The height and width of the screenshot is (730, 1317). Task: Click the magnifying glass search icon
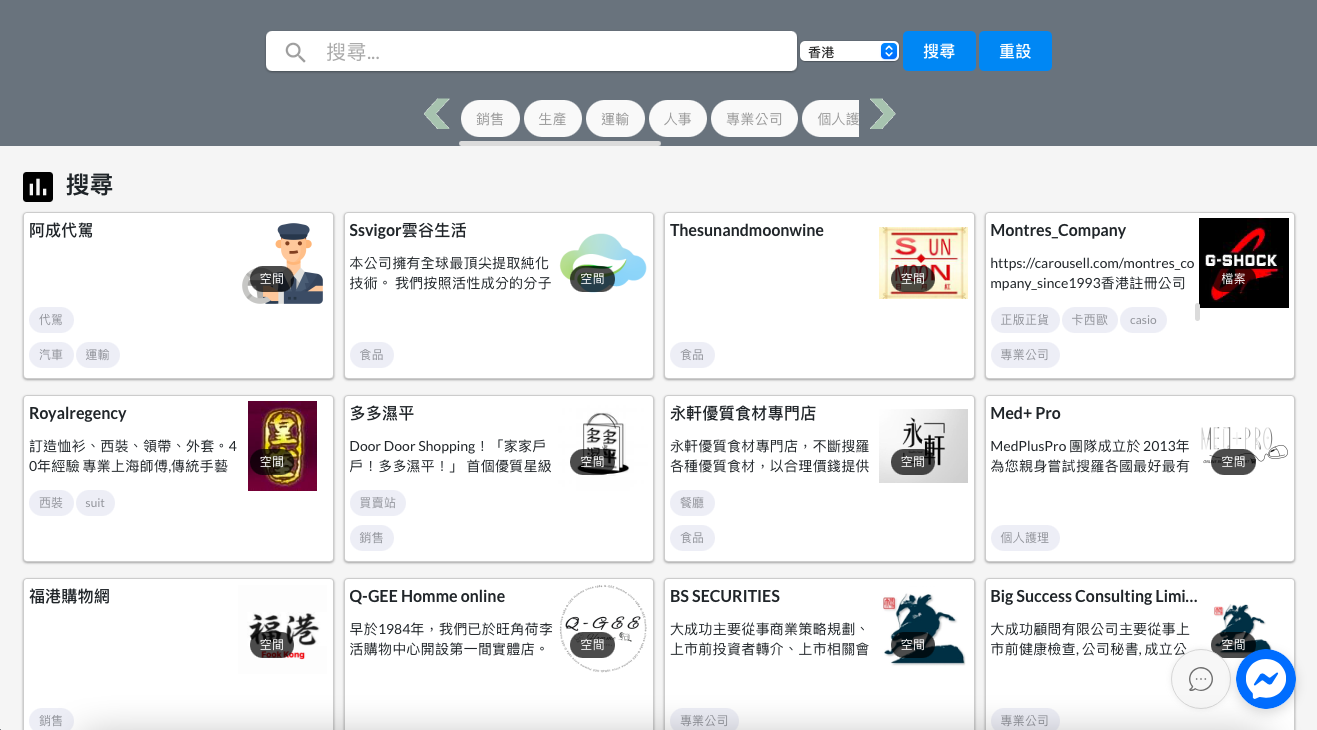tap(295, 52)
